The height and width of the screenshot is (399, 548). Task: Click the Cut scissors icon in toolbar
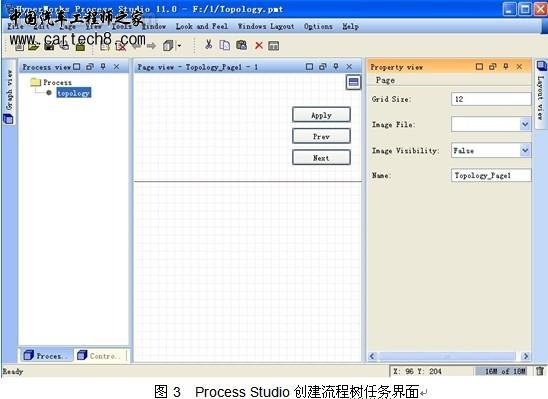click(208, 45)
